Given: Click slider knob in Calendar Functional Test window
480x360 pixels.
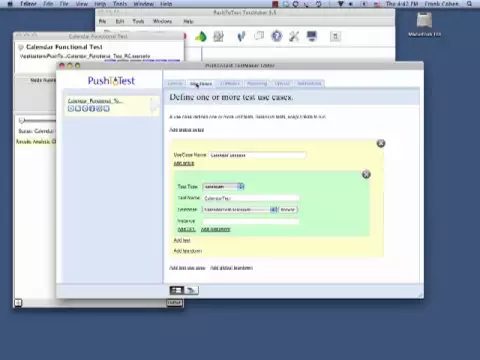Looking at the screenshot, I should point(22,120).
